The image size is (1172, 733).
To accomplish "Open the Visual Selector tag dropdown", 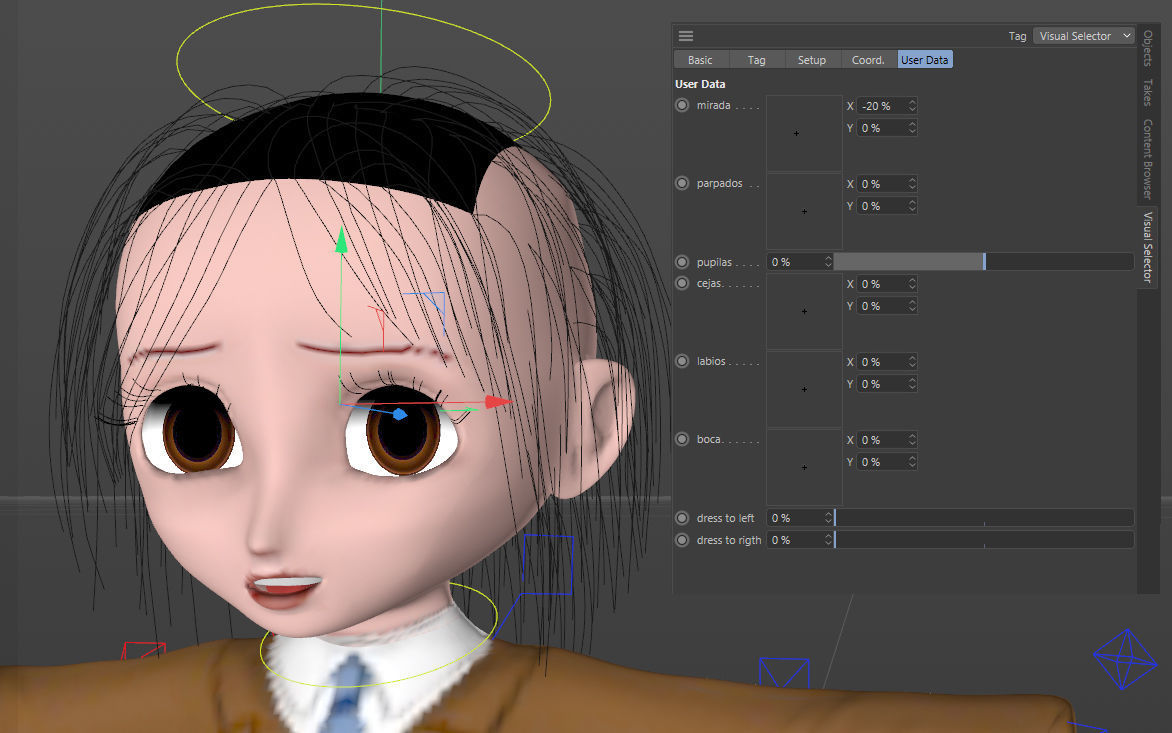I will [1084, 35].
